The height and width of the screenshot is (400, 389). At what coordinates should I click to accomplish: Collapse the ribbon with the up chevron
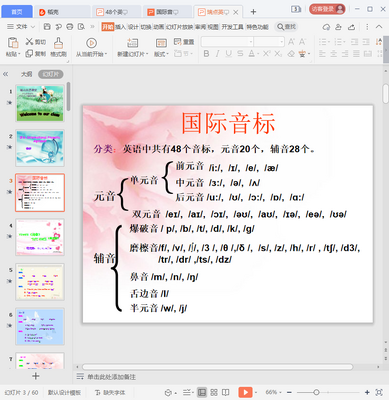[379, 27]
